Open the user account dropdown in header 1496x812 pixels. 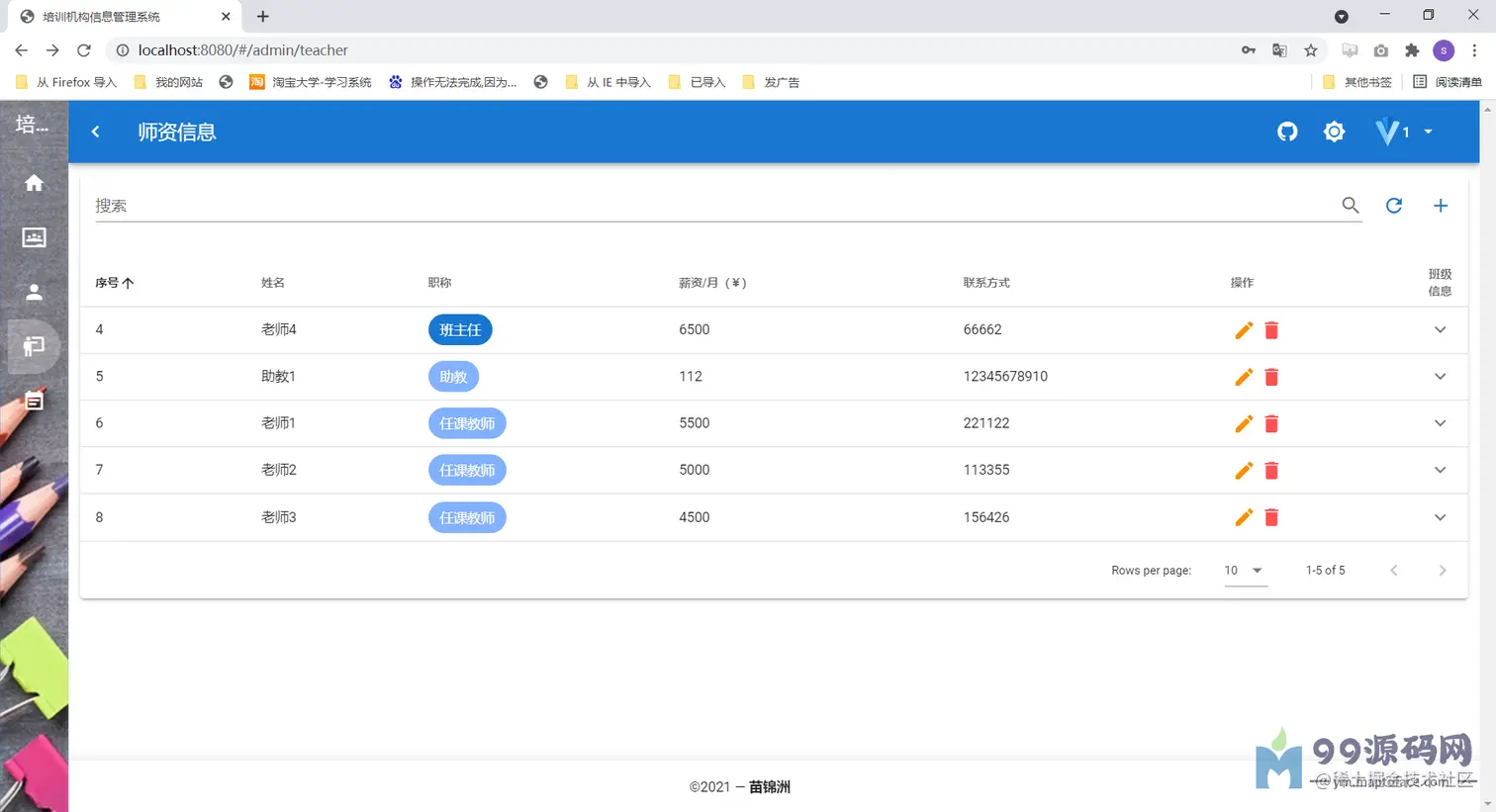tap(1405, 132)
